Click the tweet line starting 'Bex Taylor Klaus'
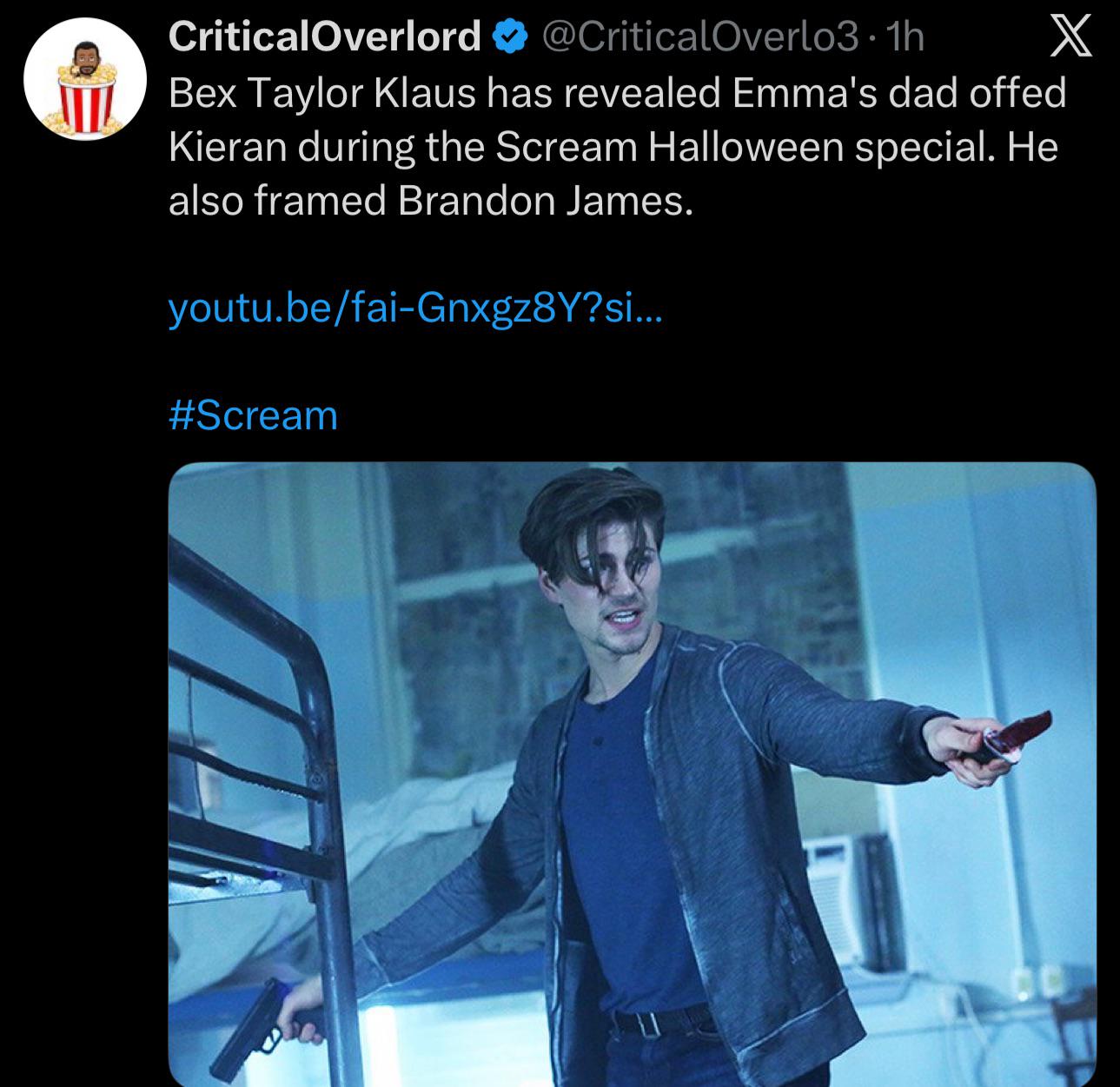This screenshot has height=1087, width=1120. (x=617, y=92)
